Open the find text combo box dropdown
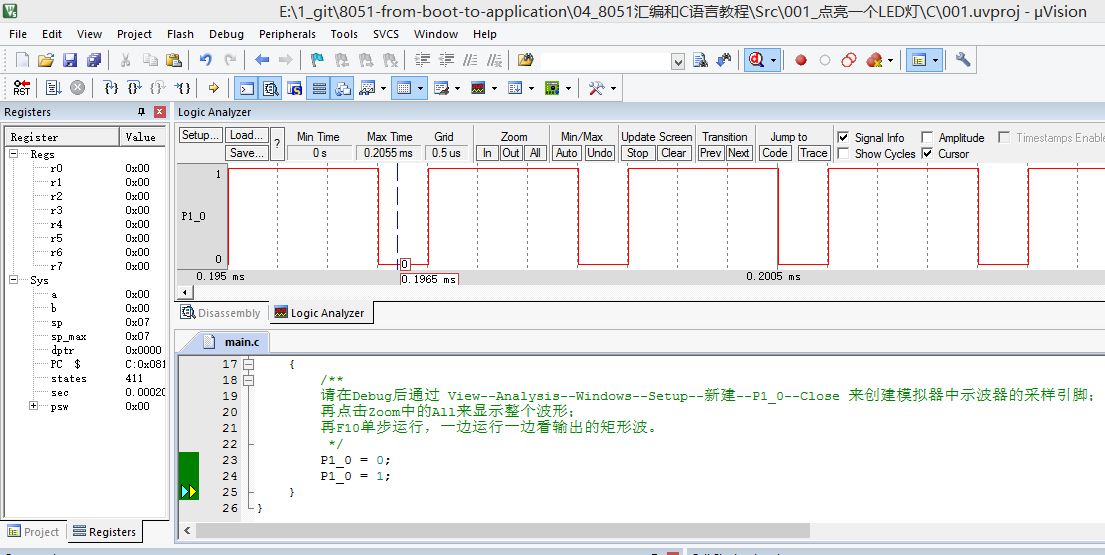 pos(678,62)
